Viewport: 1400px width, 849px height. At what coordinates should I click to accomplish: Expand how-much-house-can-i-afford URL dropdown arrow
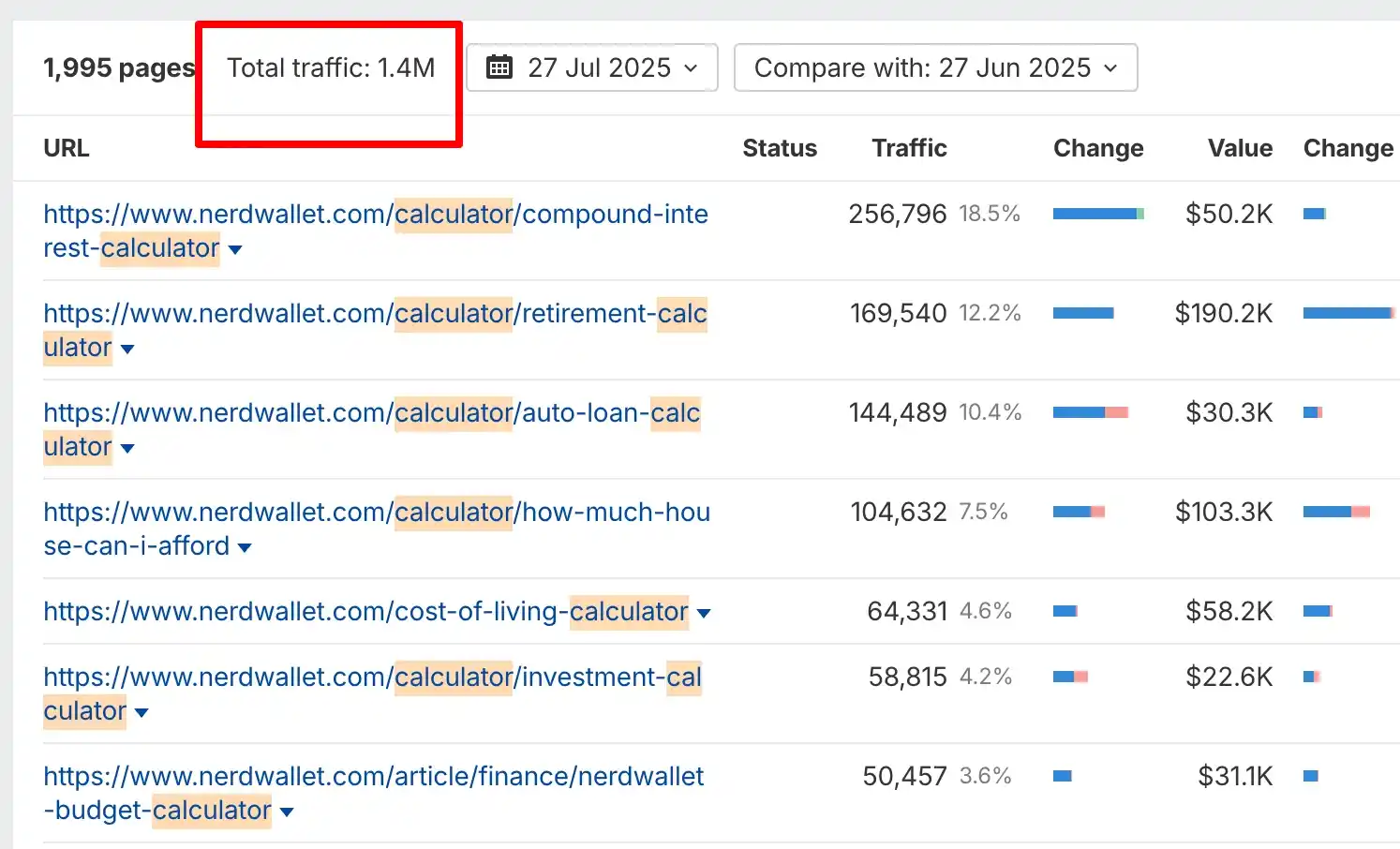tap(245, 547)
